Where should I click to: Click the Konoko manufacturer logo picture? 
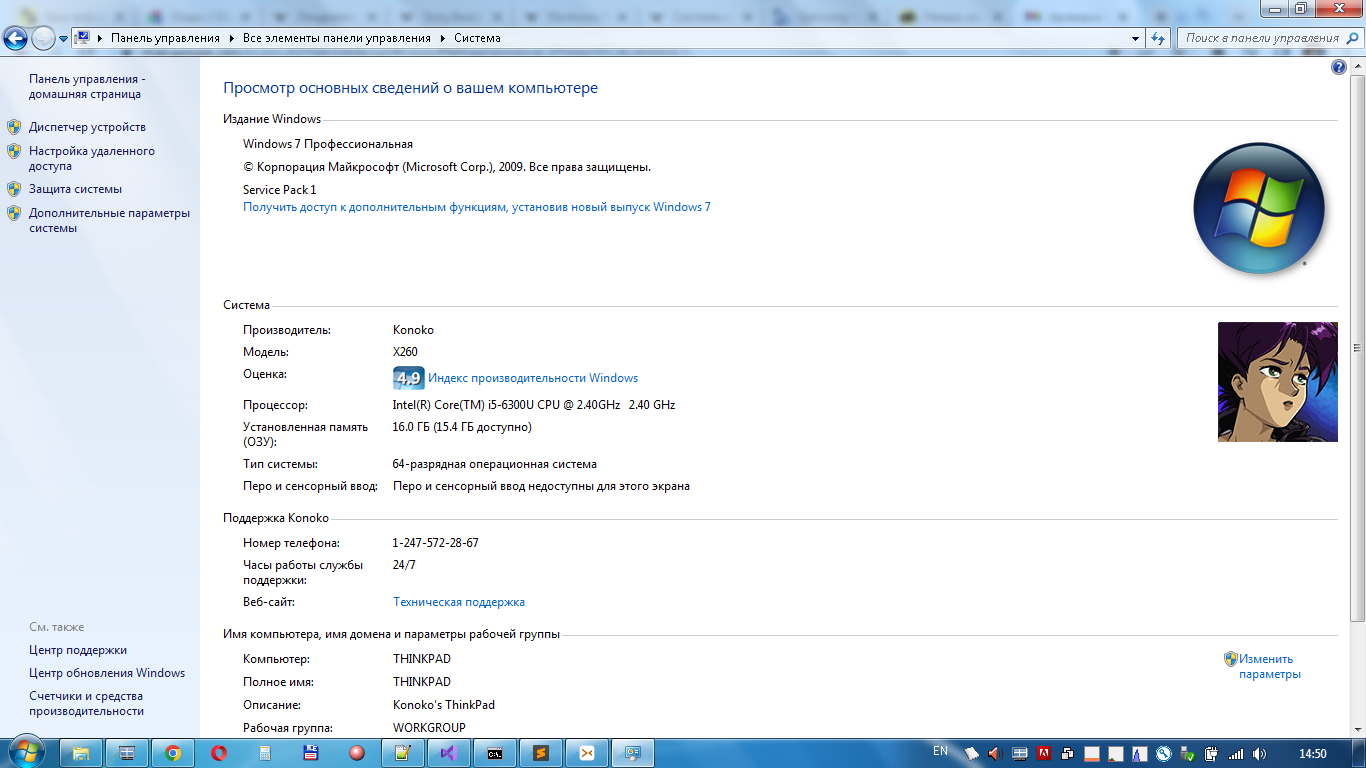pyautogui.click(x=1277, y=382)
